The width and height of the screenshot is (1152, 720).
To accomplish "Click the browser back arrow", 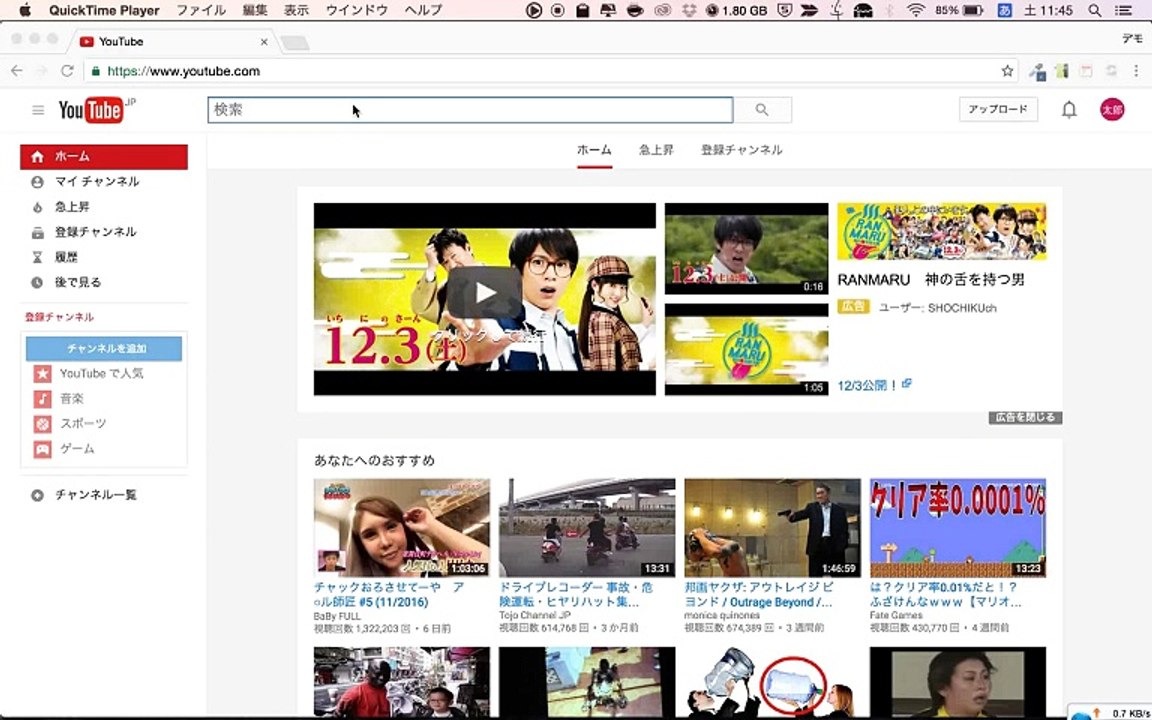I will tap(17, 71).
